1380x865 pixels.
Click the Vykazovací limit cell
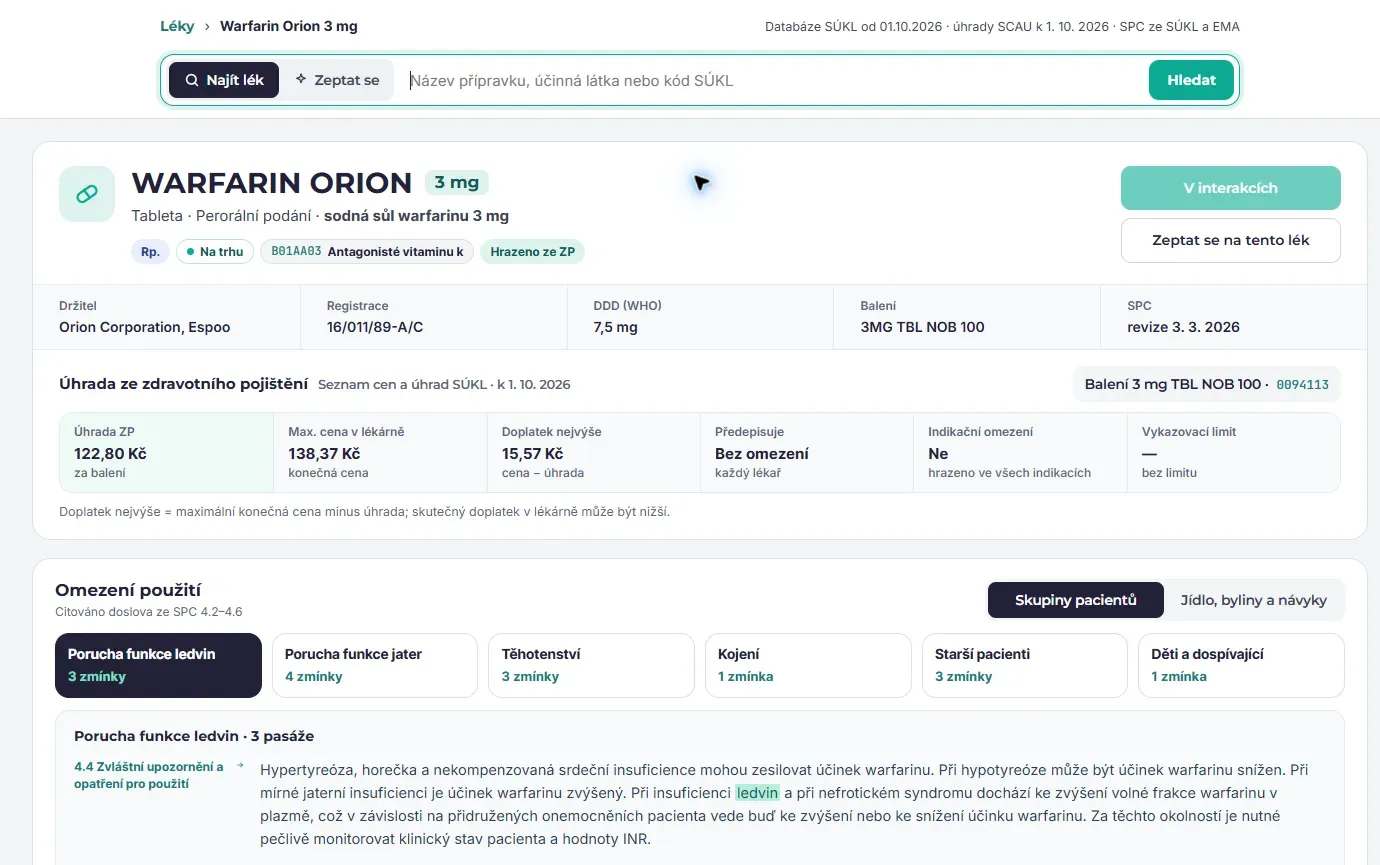1234,452
